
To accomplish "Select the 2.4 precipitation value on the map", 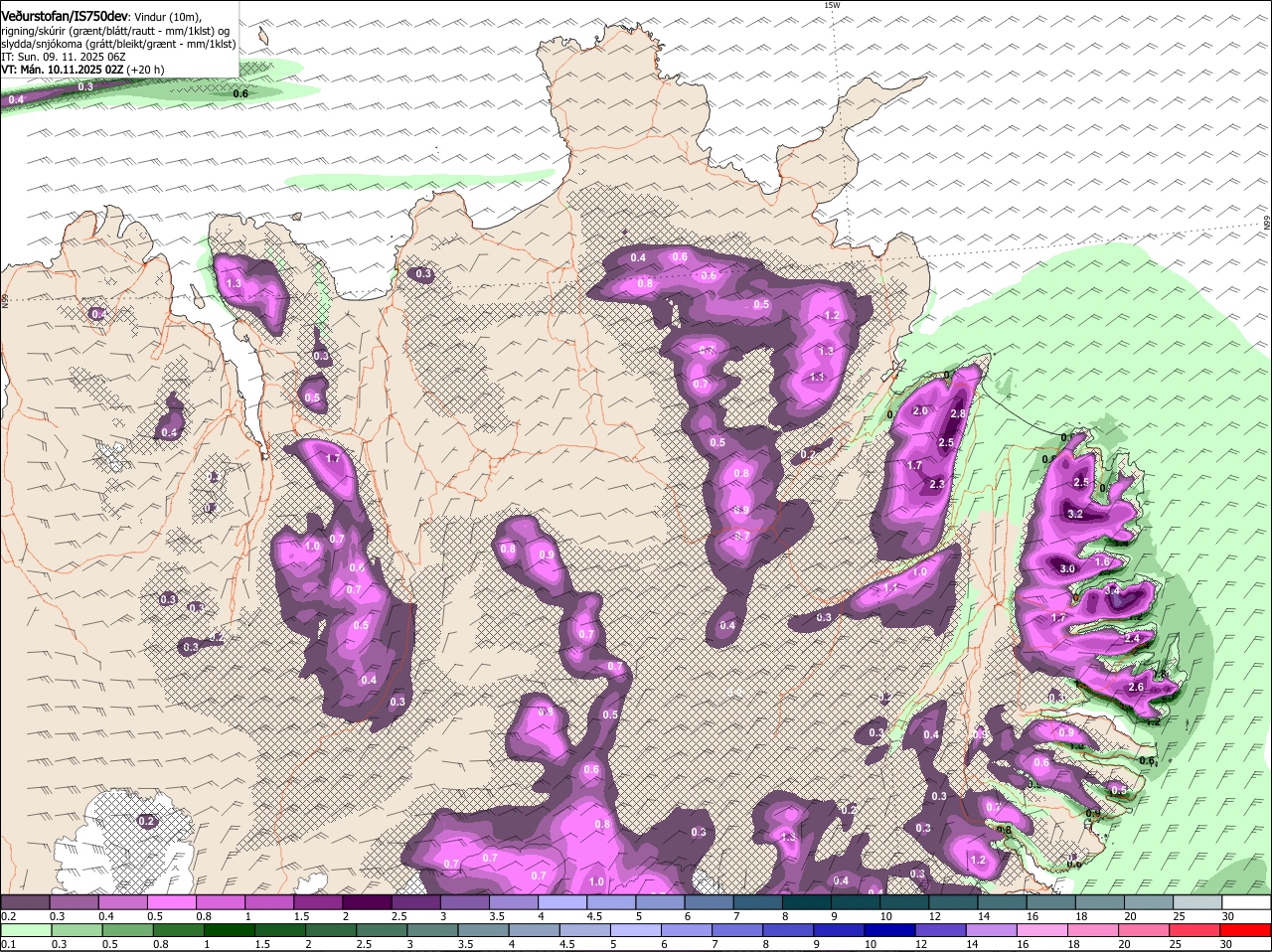I will point(1132,638).
